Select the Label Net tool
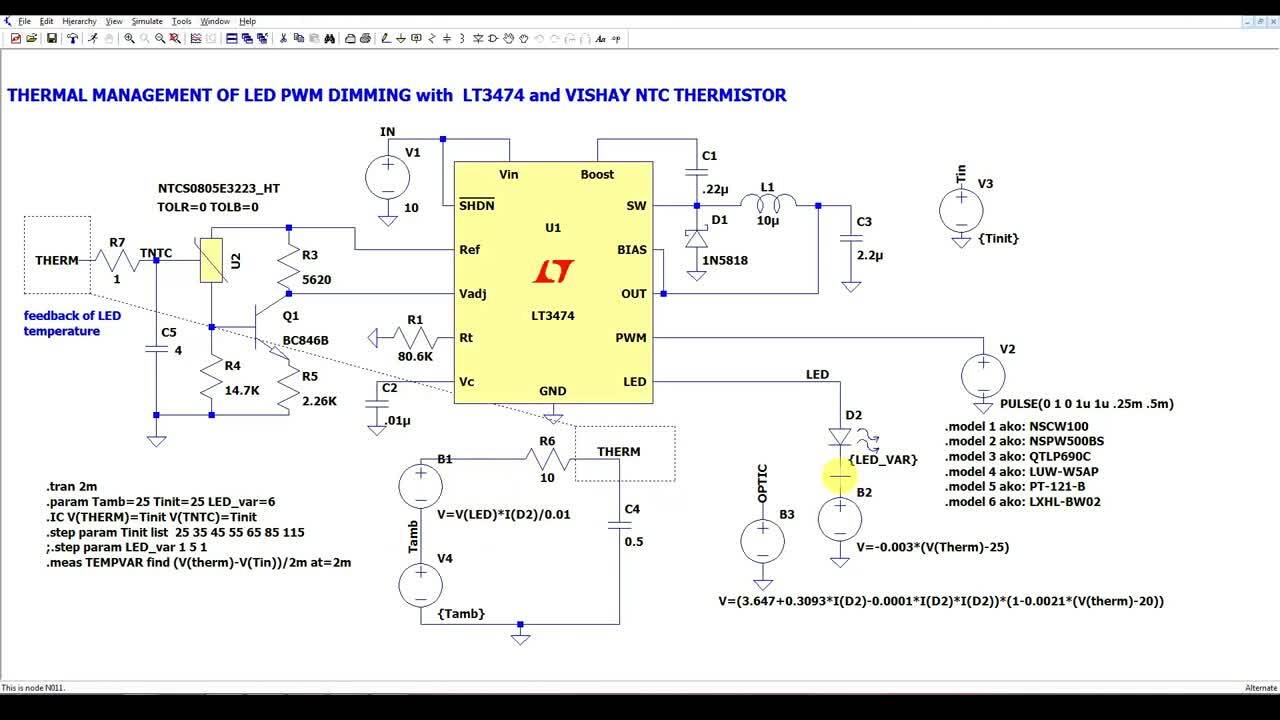The image size is (1280, 720). point(416,39)
